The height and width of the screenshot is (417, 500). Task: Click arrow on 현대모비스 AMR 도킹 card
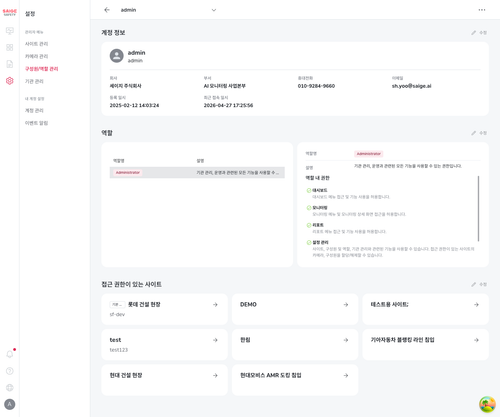346,375
